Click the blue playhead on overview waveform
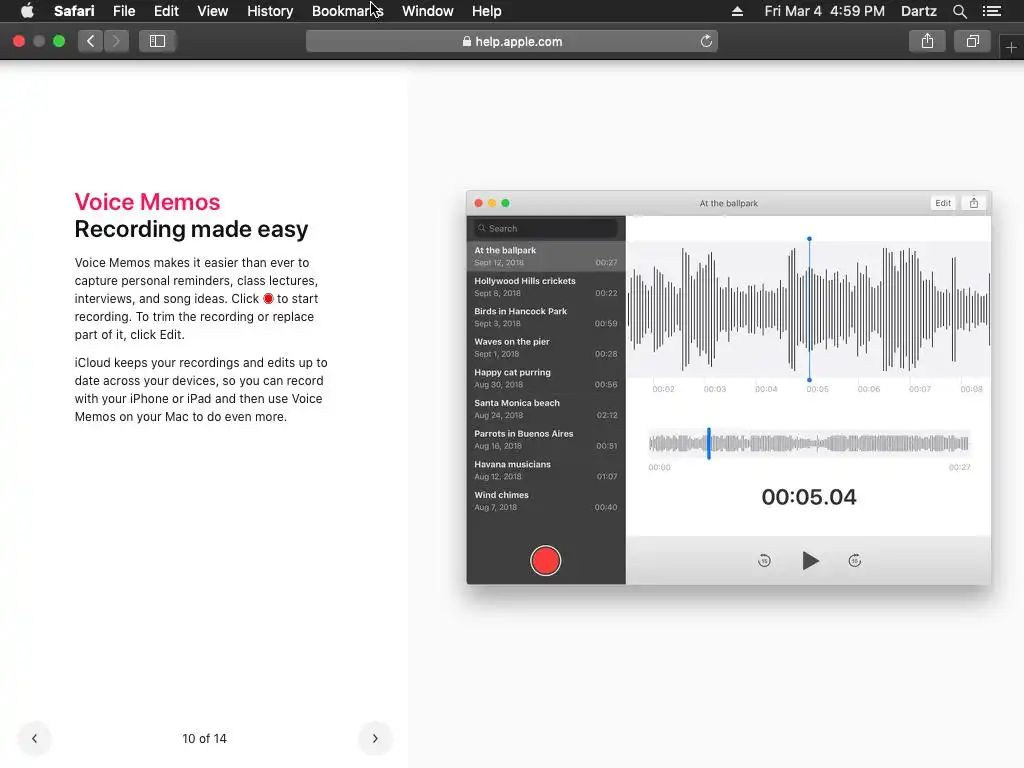Screen dimensions: 1024x768 coord(709,443)
